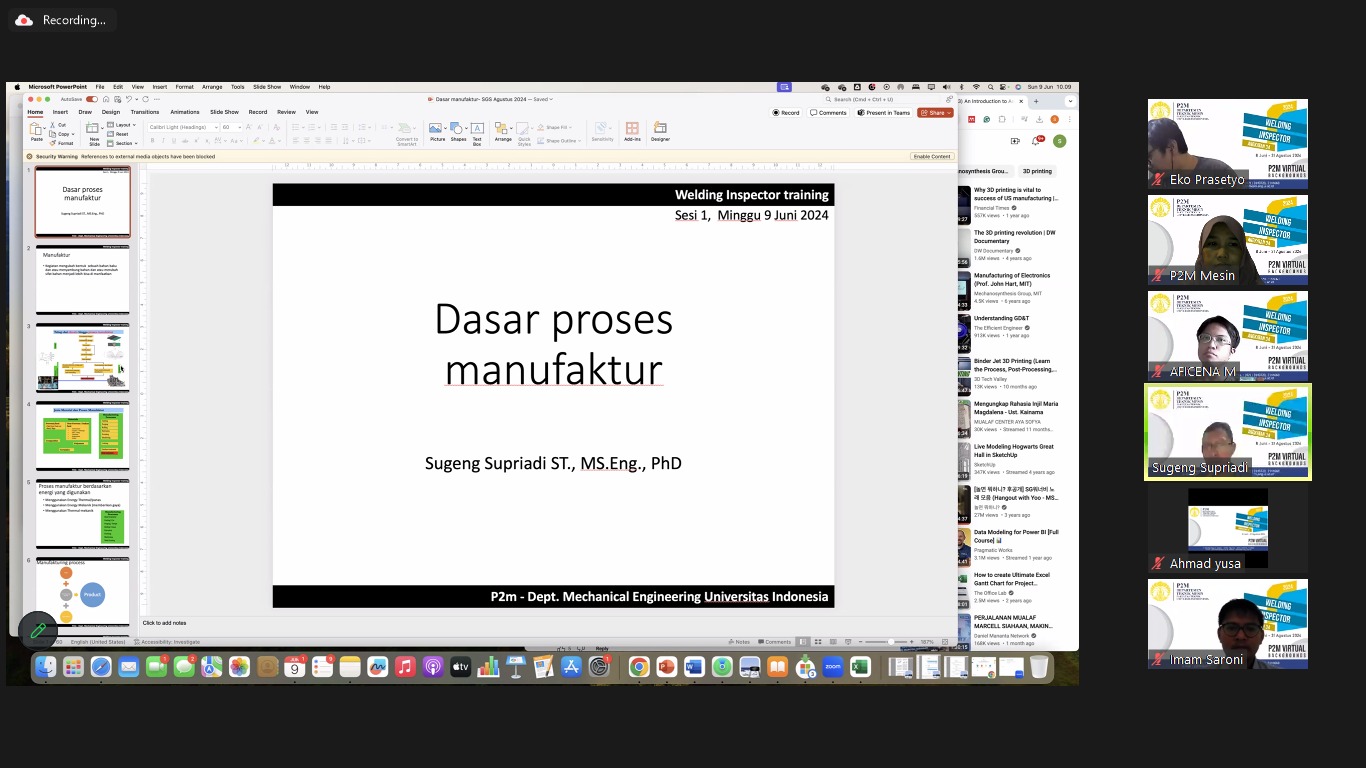Open Google Chrome from the Dock

[639, 667]
